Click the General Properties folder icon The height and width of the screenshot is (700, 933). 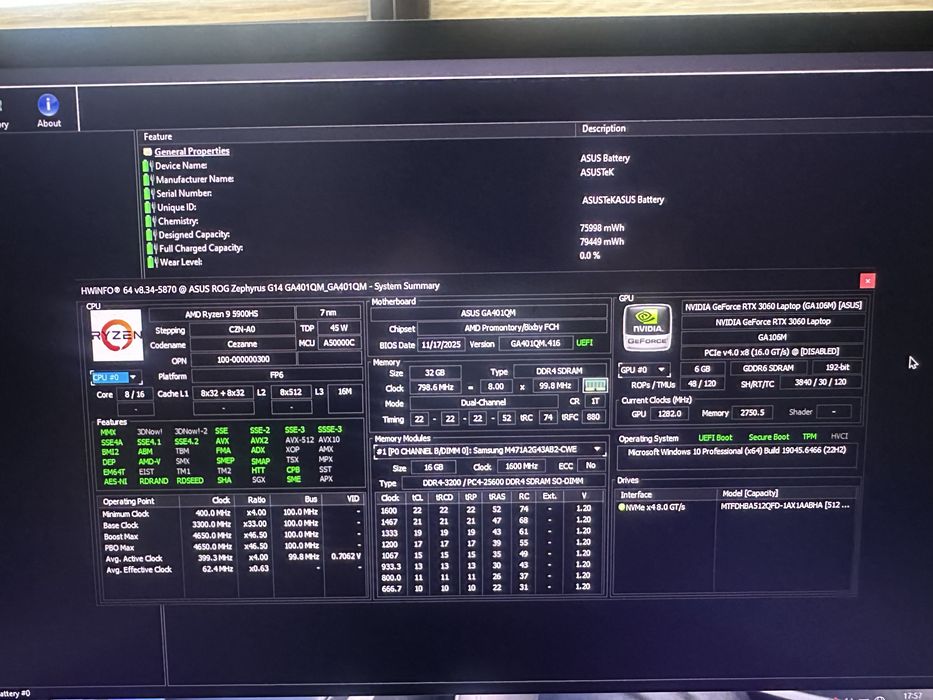(x=147, y=152)
